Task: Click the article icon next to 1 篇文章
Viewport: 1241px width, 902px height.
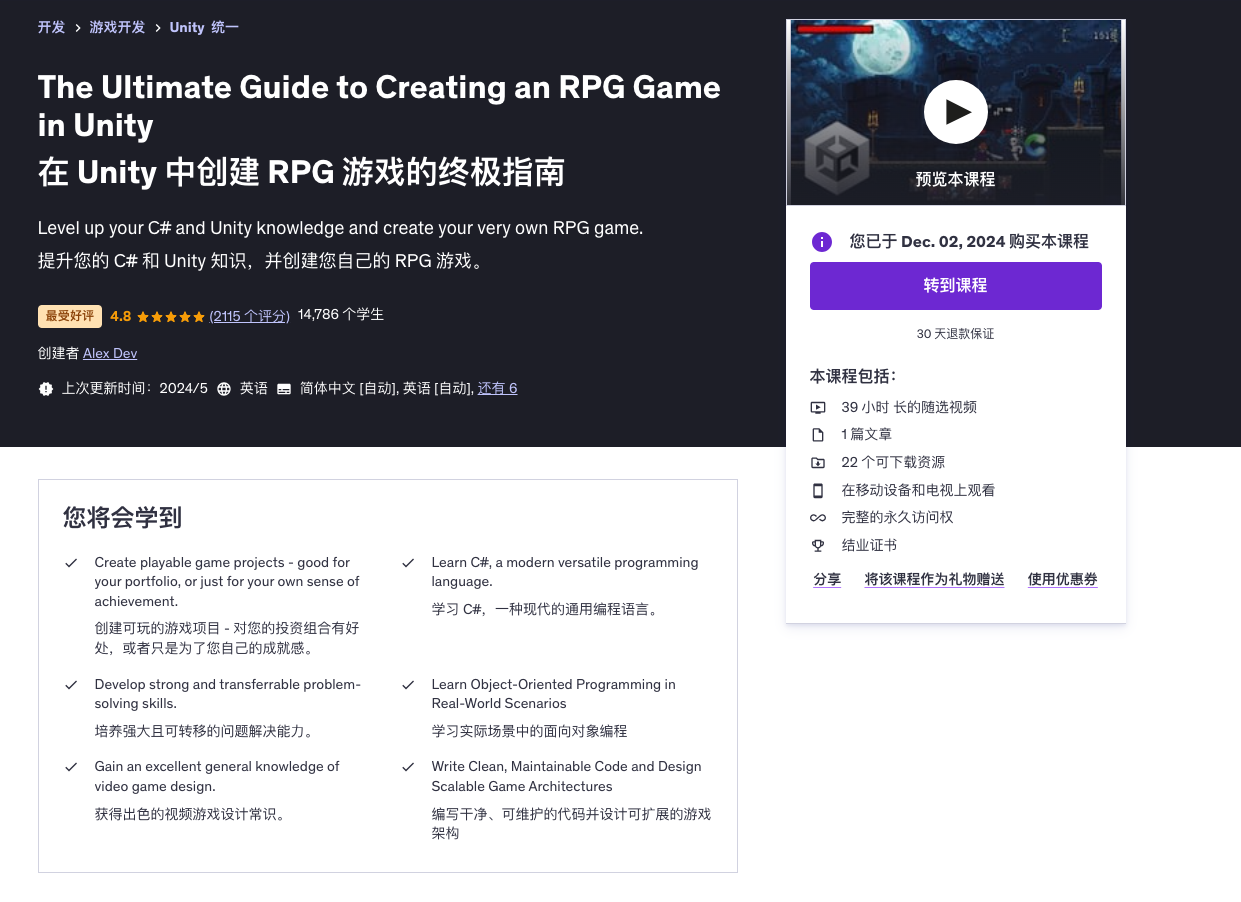Action: coord(818,435)
